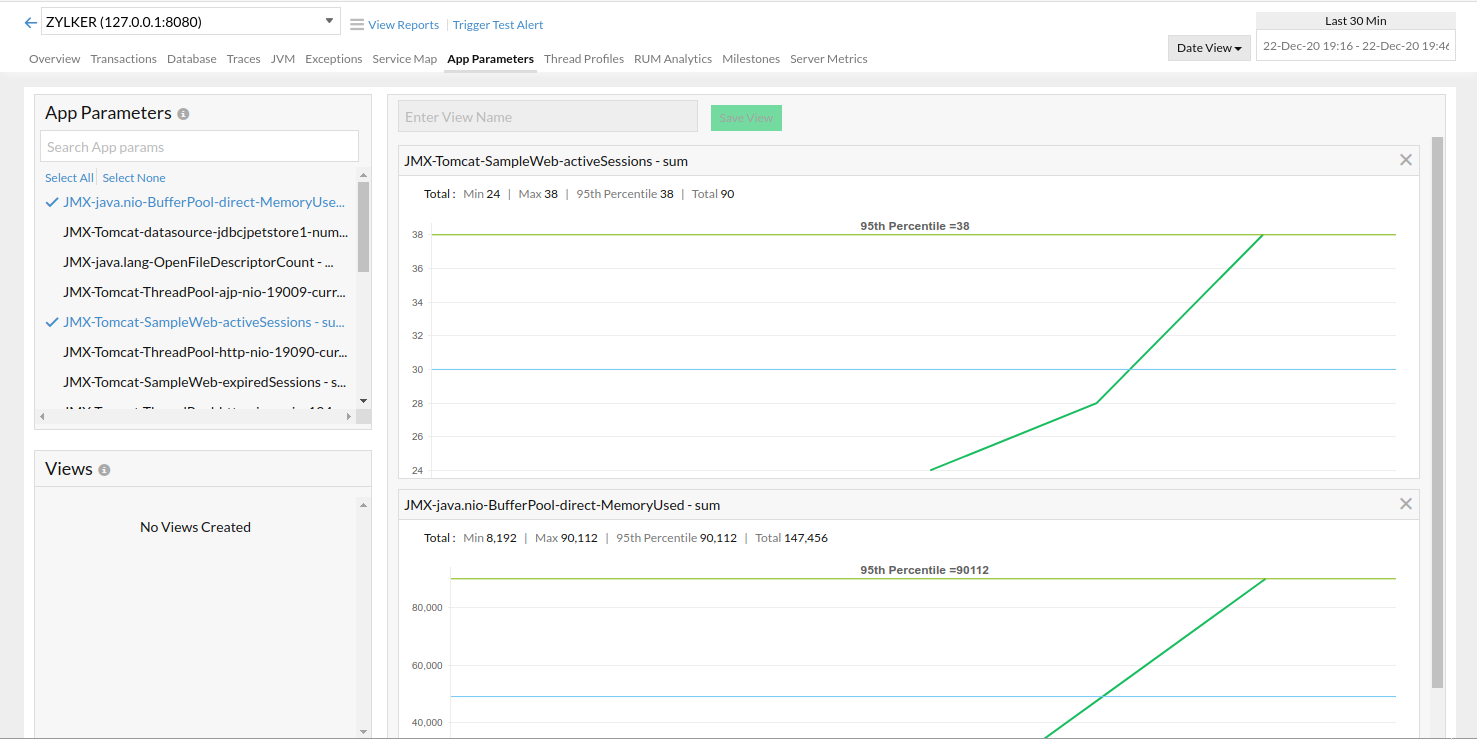
Task: Close the JMX-Tomcat-SampleWeb-activeSessions chart
Action: 1405,160
